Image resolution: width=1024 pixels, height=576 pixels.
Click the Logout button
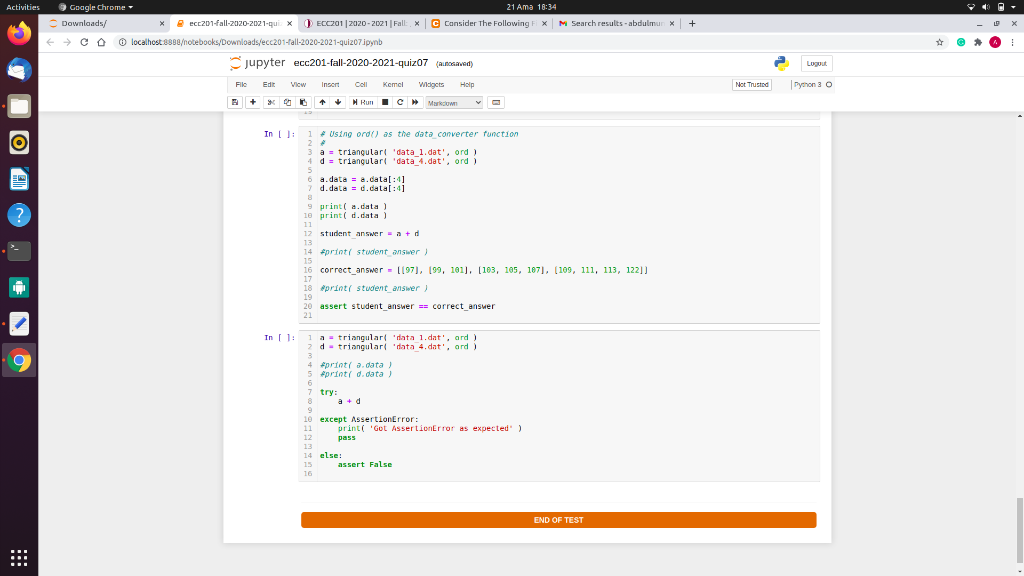817,63
